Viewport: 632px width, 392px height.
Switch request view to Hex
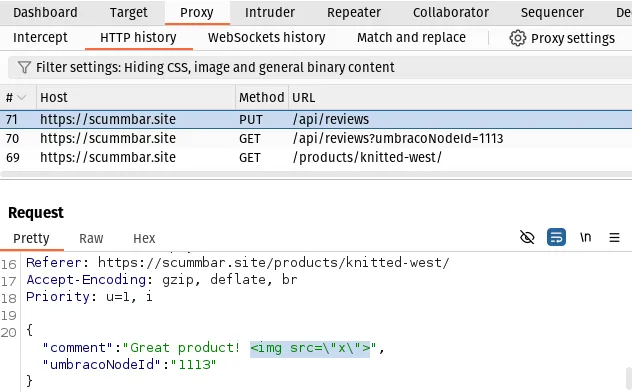tap(144, 239)
